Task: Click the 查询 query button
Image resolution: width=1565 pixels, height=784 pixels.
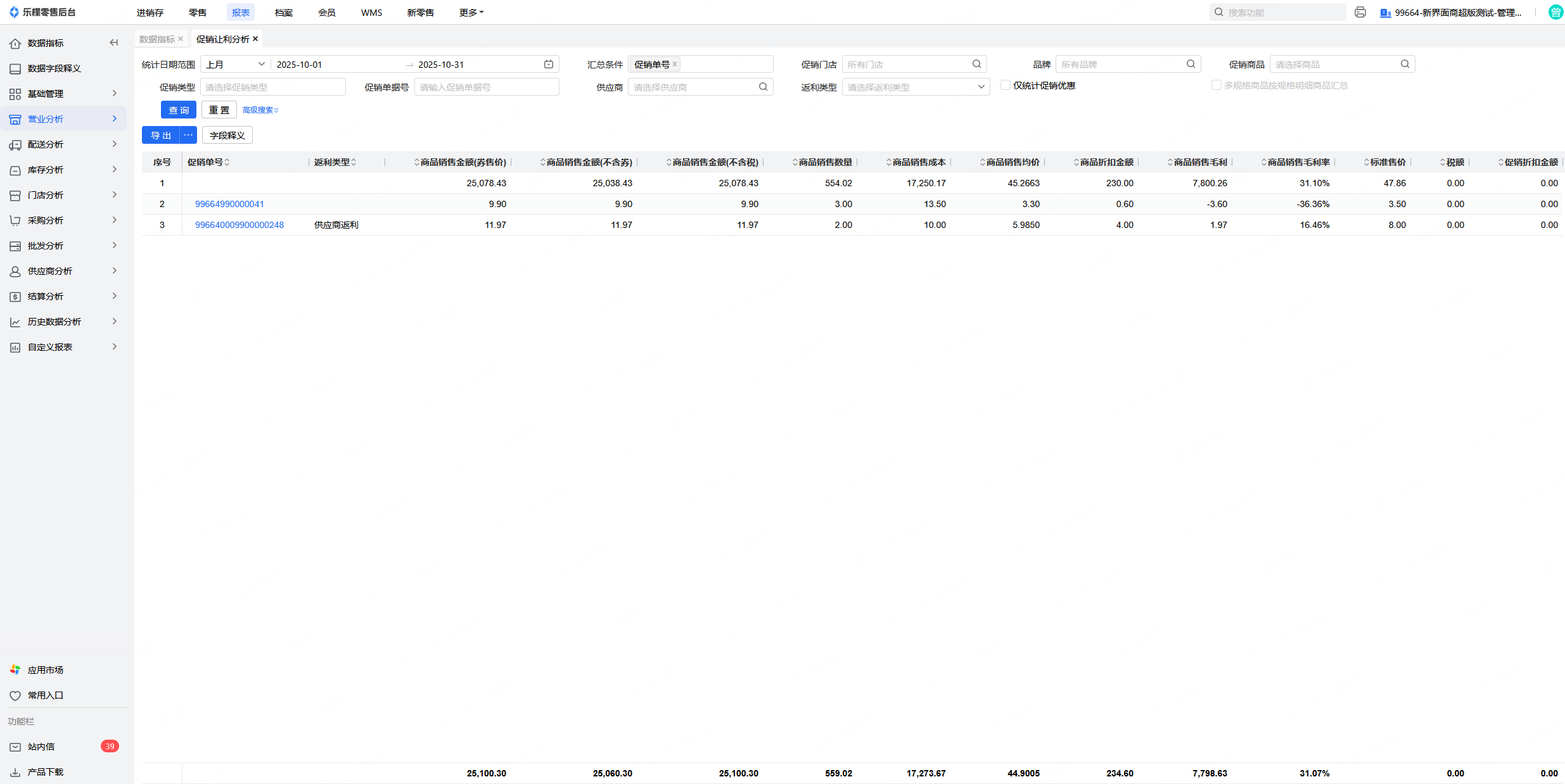Action: (x=179, y=110)
